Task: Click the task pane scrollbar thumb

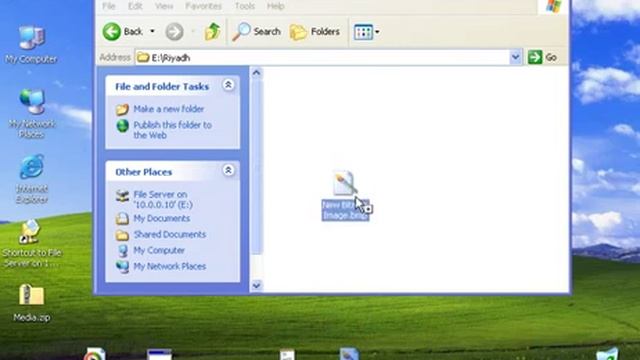Action: click(x=256, y=166)
